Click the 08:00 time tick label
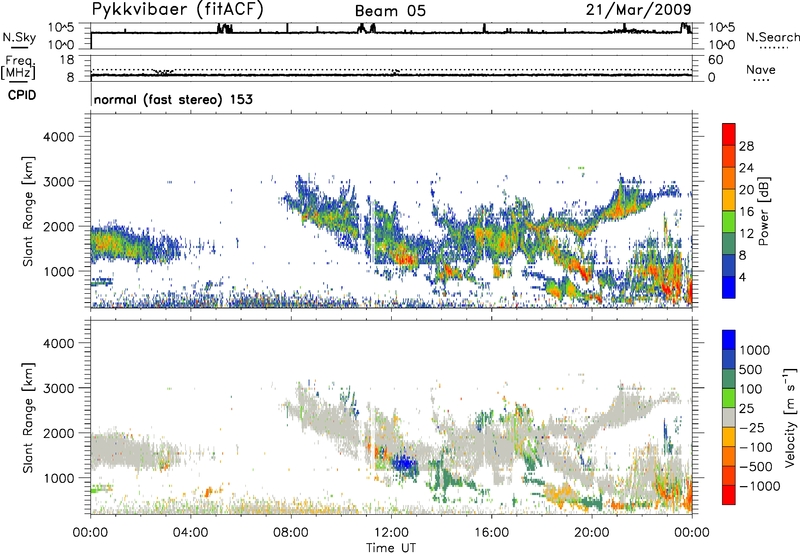 click(x=291, y=533)
